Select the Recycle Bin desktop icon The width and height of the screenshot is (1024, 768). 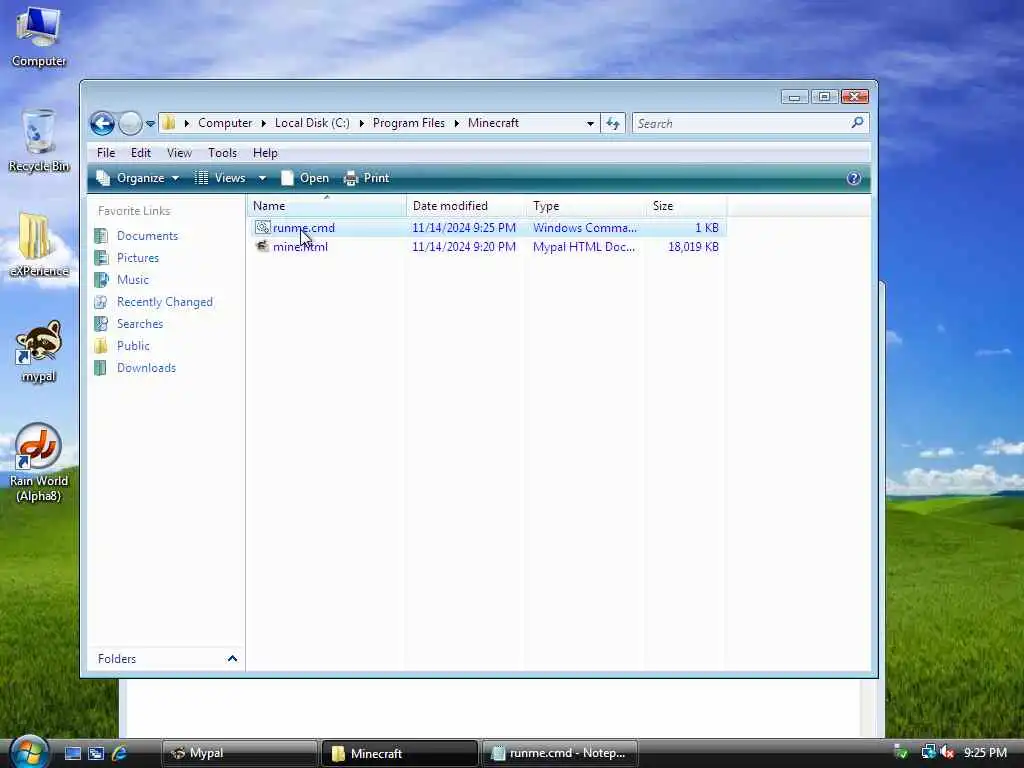coord(39,140)
